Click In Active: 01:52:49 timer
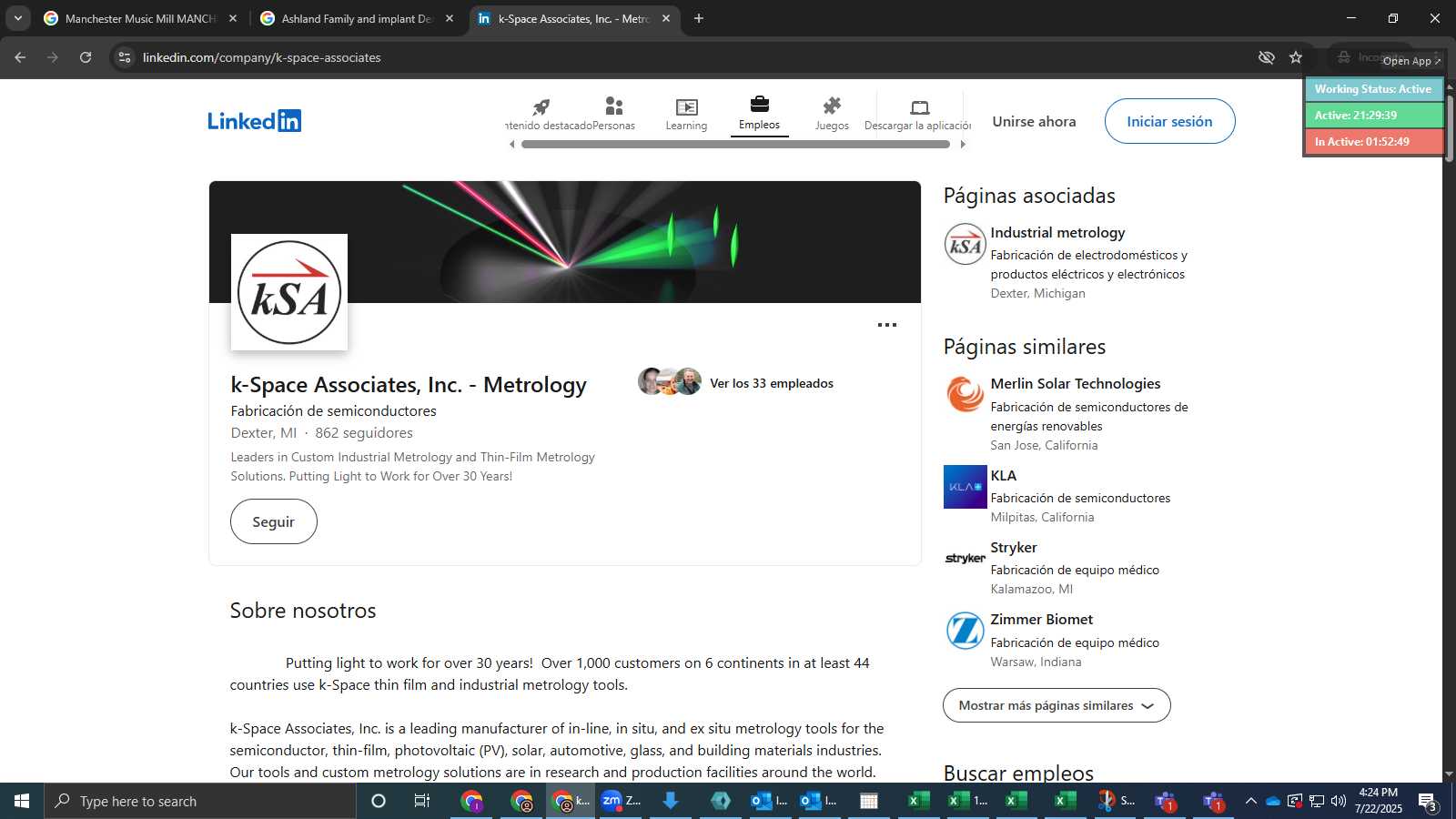1456x819 pixels. coord(1373,142)
